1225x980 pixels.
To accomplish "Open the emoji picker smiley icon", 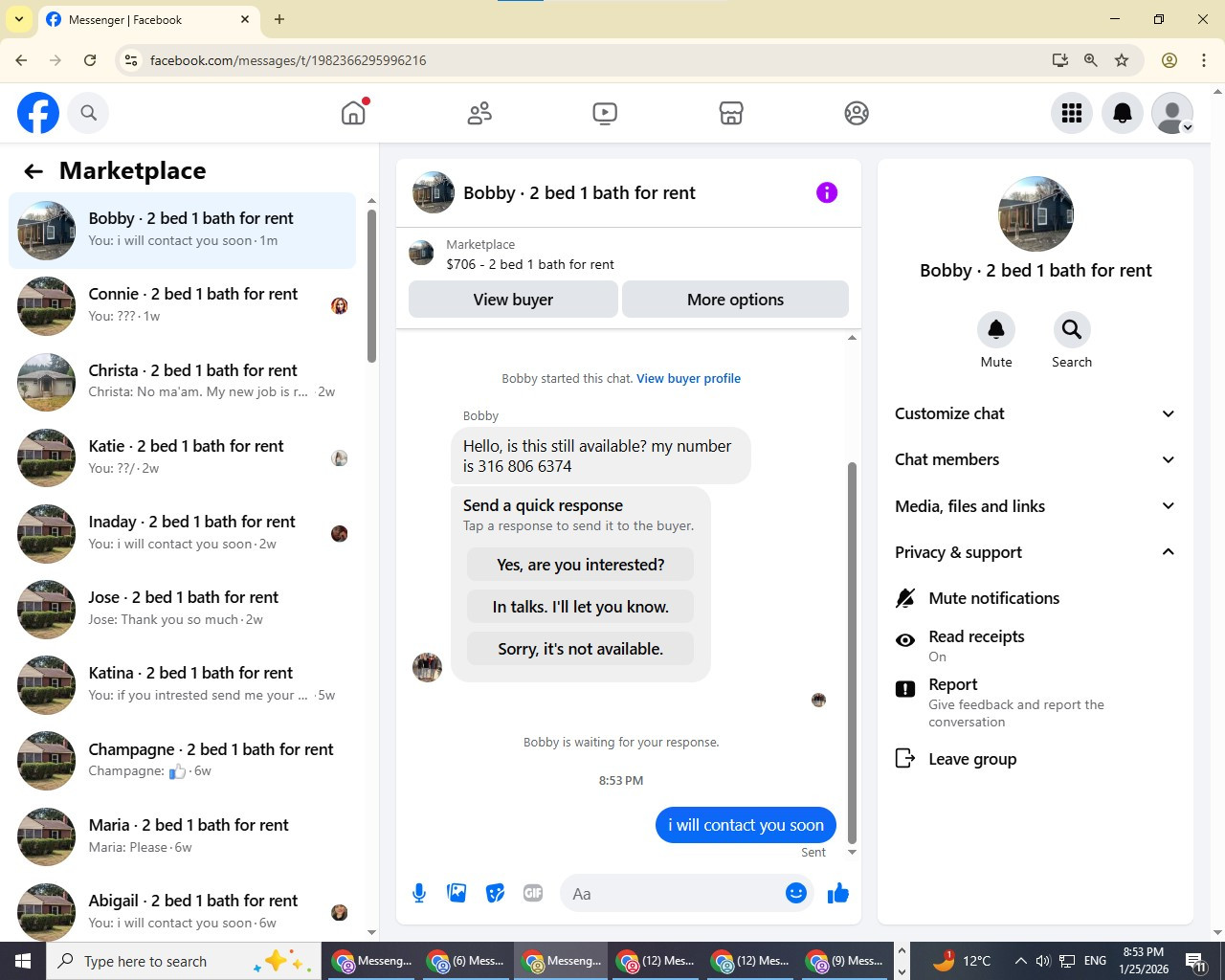I will coord(796,893).
